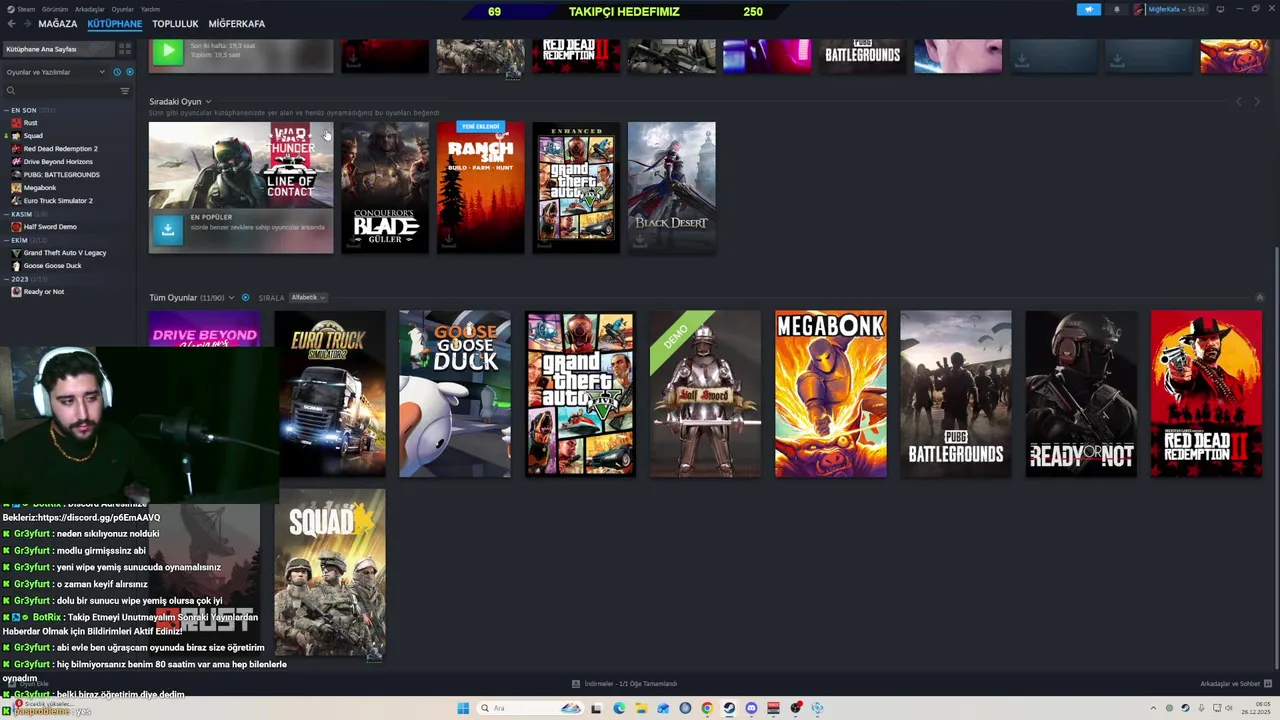
Task: Open Google Chrome from the taskbar
Action: (707, 708)
